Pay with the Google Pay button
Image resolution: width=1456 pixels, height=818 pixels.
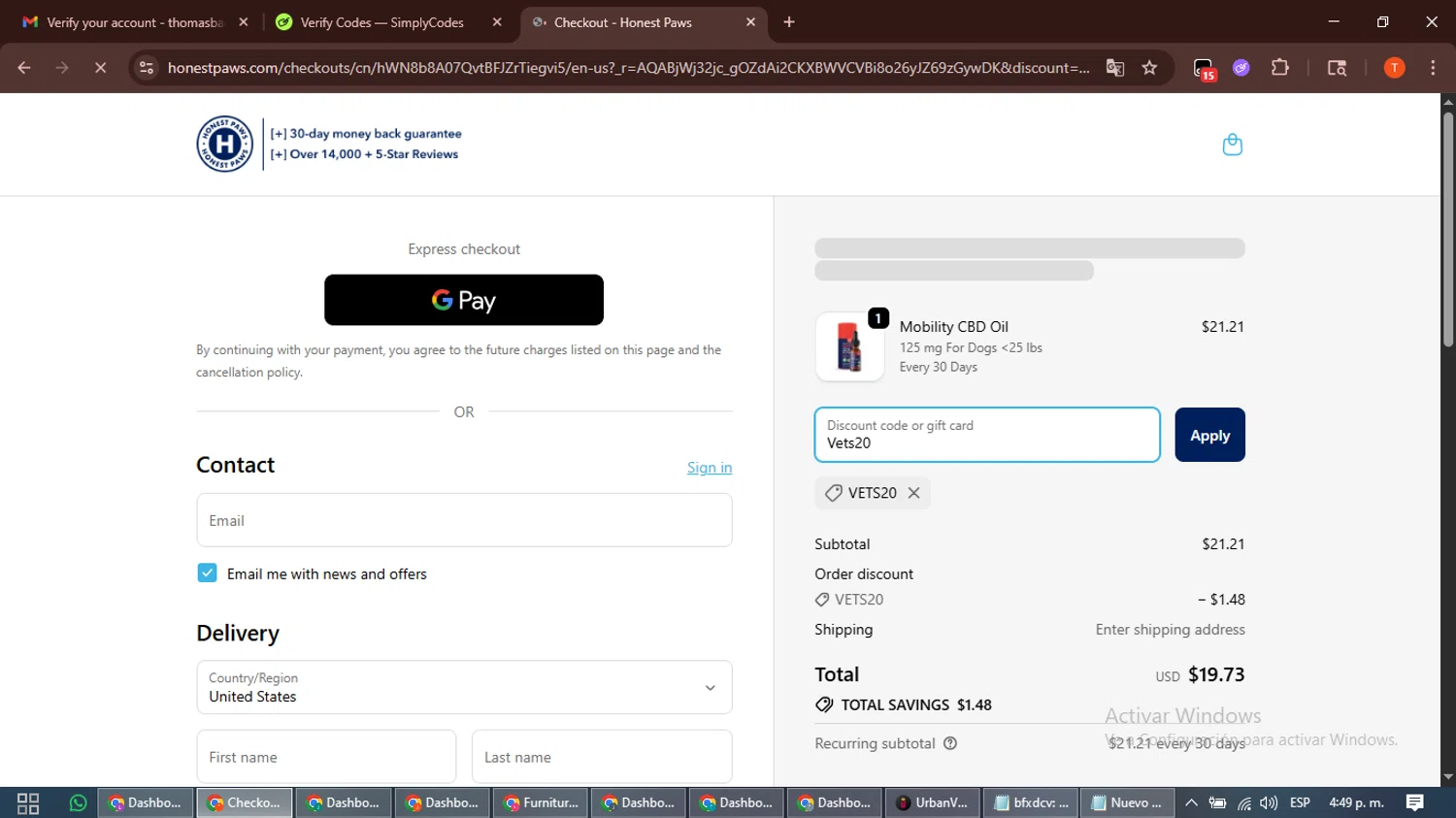464,300
